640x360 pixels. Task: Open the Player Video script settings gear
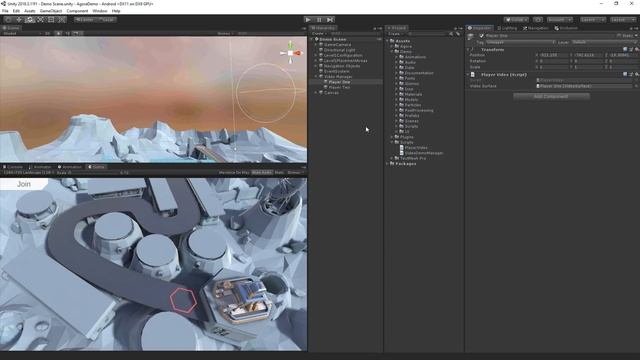pyautogui.click(x=636, y=74)
